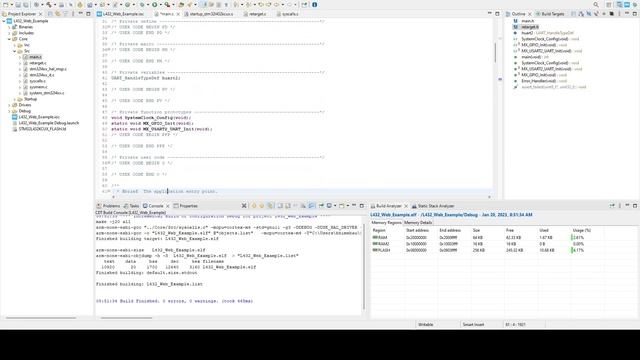The height and width of the screenshot is (360, 640).
Task: Click Hide Fields icon in Outline toolbar
Action: (x=589, y=14)
